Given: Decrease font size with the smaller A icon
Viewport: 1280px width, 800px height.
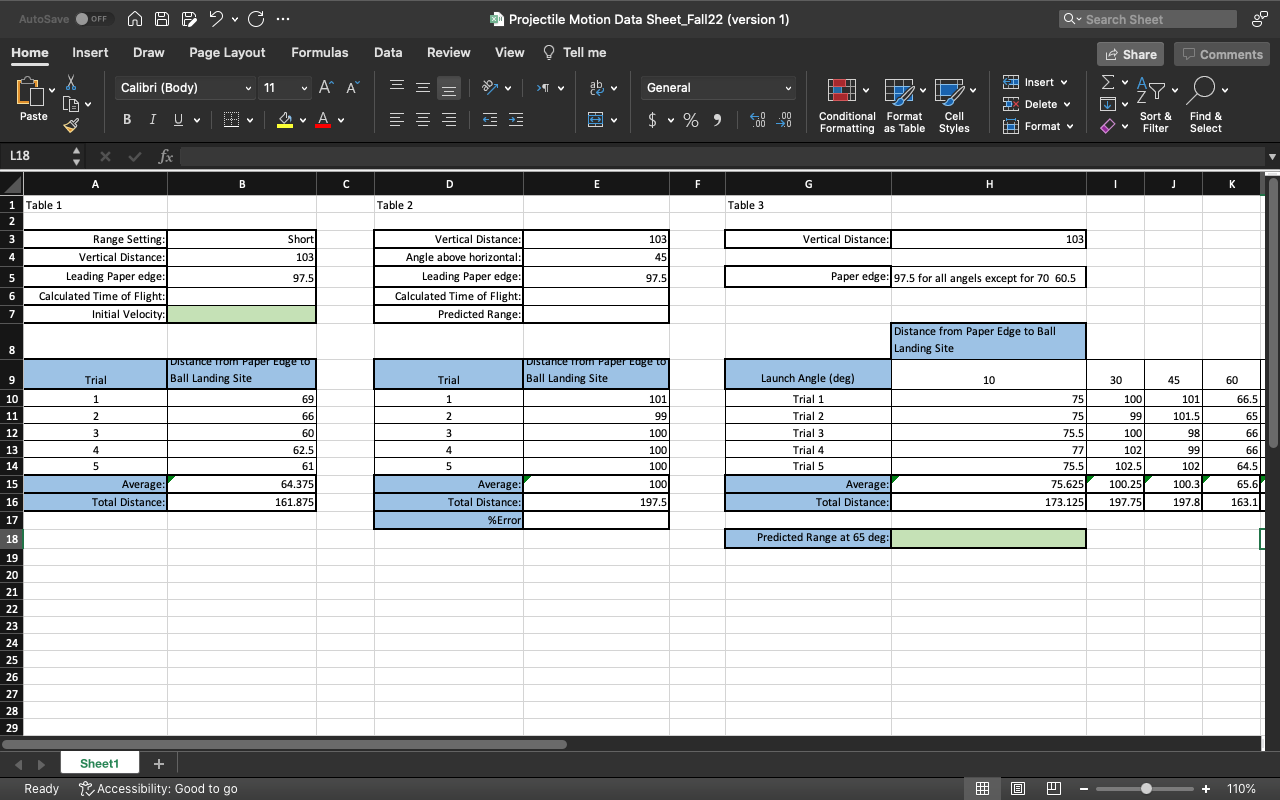Looking at the screenshot, I should coord(351,88).
